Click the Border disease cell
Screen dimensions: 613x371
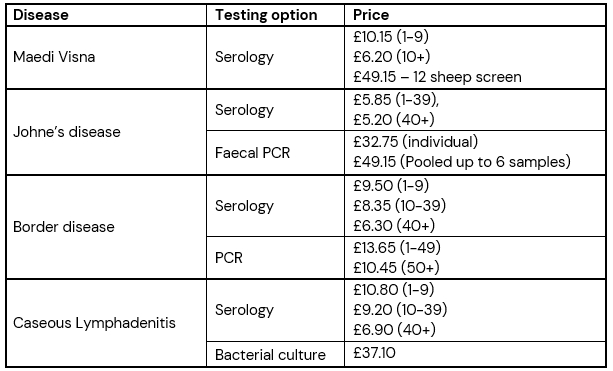pyautogui.click(x=106, y=227)
